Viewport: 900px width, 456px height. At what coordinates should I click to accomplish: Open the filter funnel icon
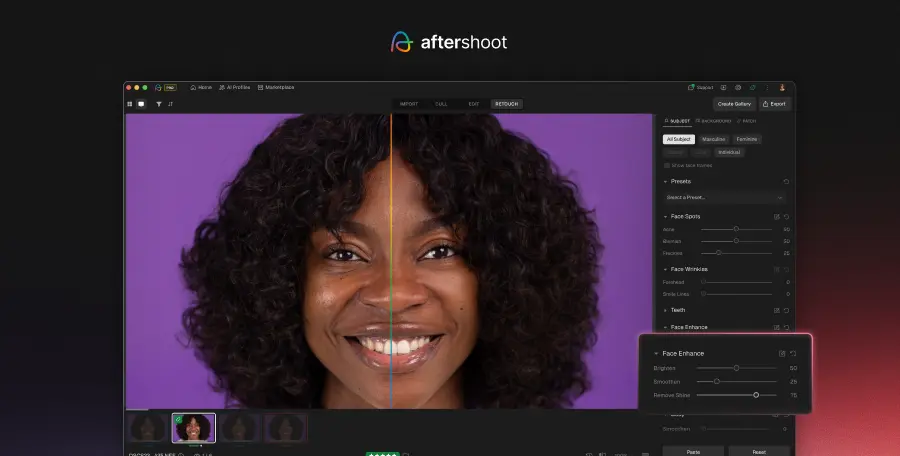pyautogui.click(x=159, y=104)
